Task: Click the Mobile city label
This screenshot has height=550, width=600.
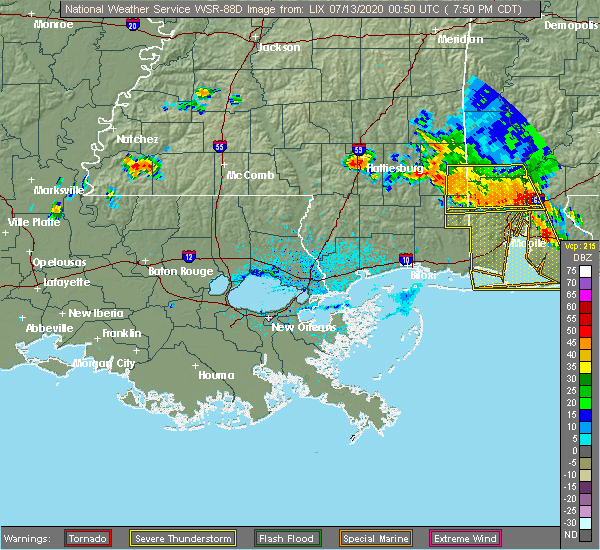Action: pos(528,243)
